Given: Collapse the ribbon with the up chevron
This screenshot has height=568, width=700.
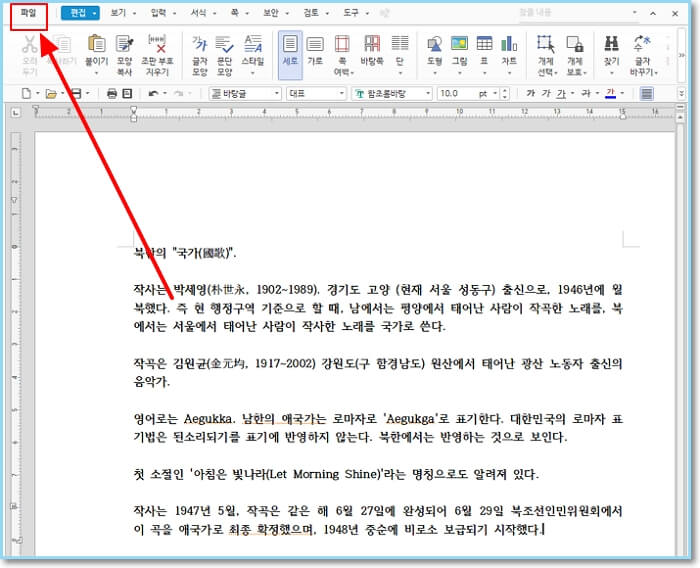Looking at the screenshot, I should point(653,13).
